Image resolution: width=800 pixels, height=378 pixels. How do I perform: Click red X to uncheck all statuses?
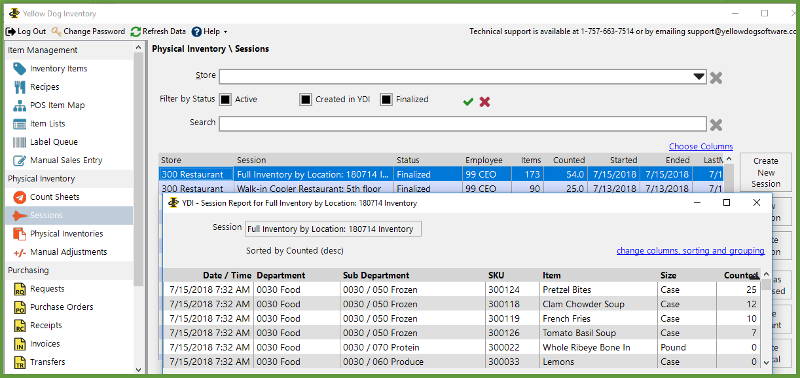(x=485, y=102)
